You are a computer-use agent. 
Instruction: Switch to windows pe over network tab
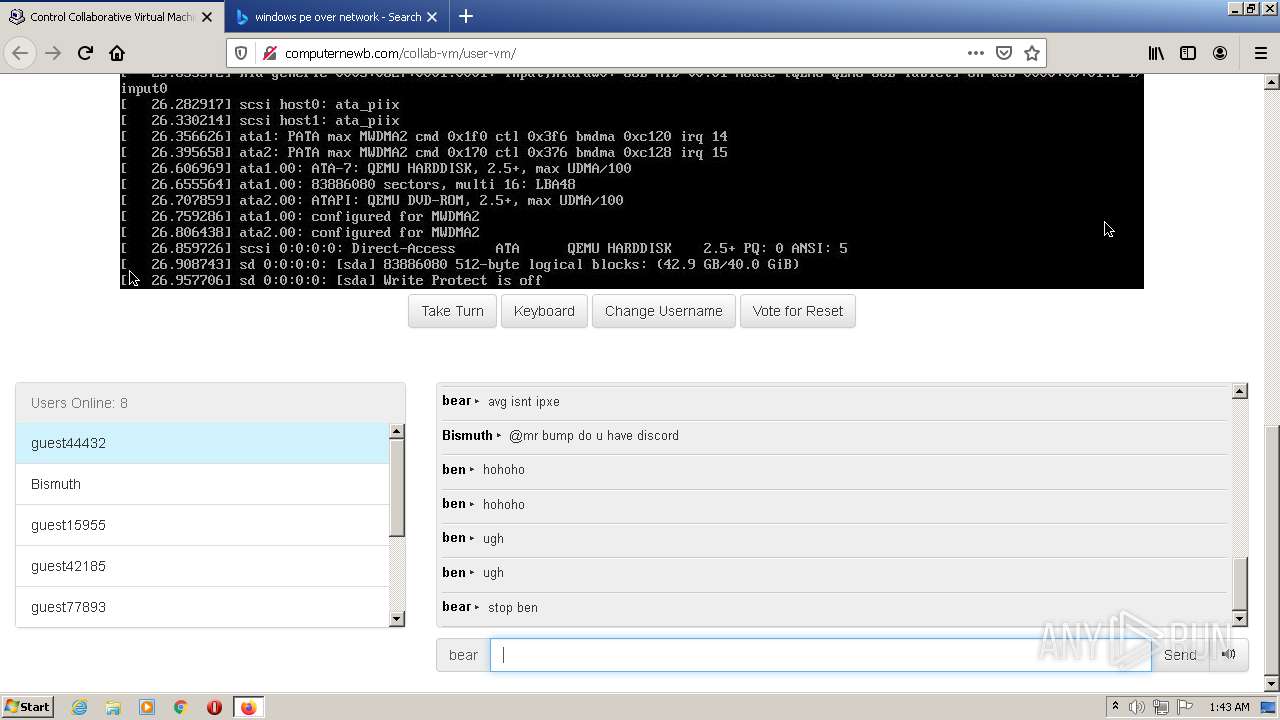336,17
